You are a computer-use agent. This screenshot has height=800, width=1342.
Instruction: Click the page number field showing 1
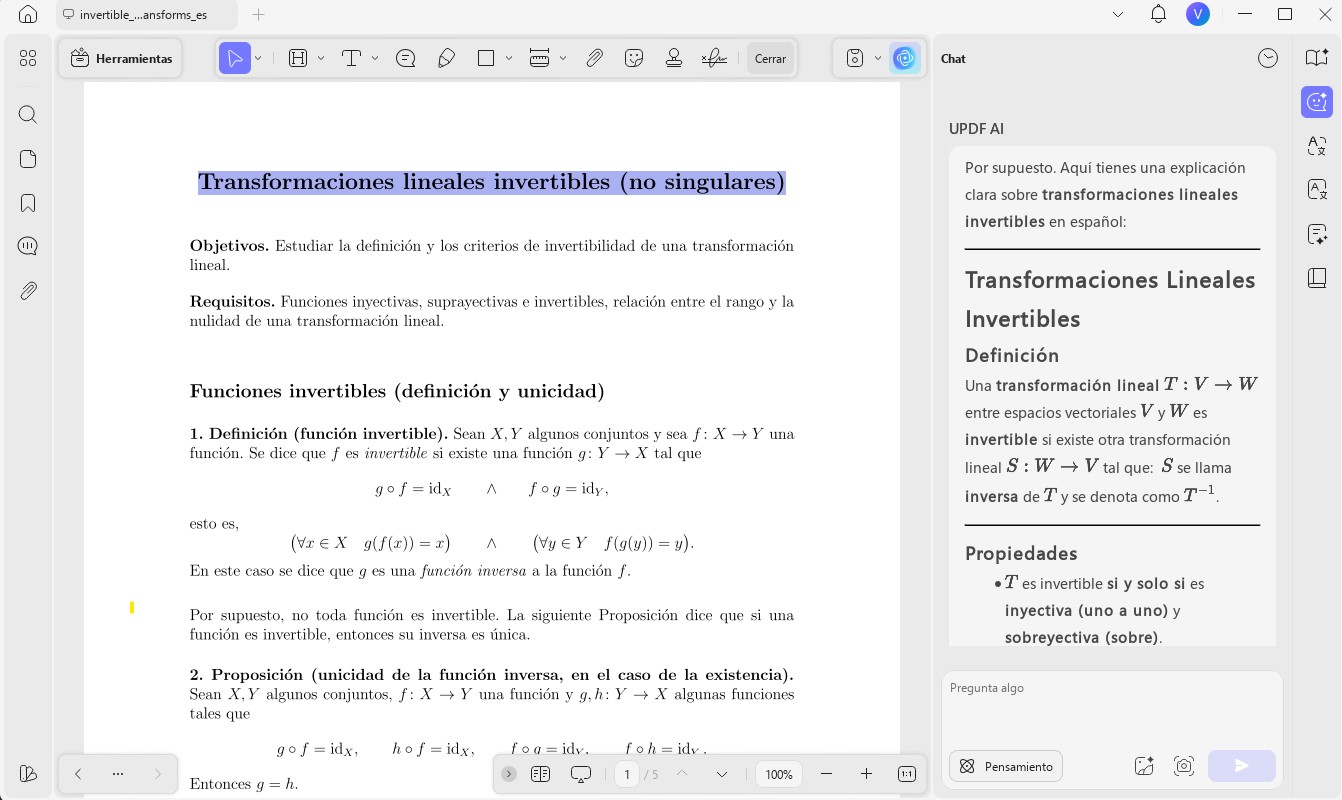point(627,774)
